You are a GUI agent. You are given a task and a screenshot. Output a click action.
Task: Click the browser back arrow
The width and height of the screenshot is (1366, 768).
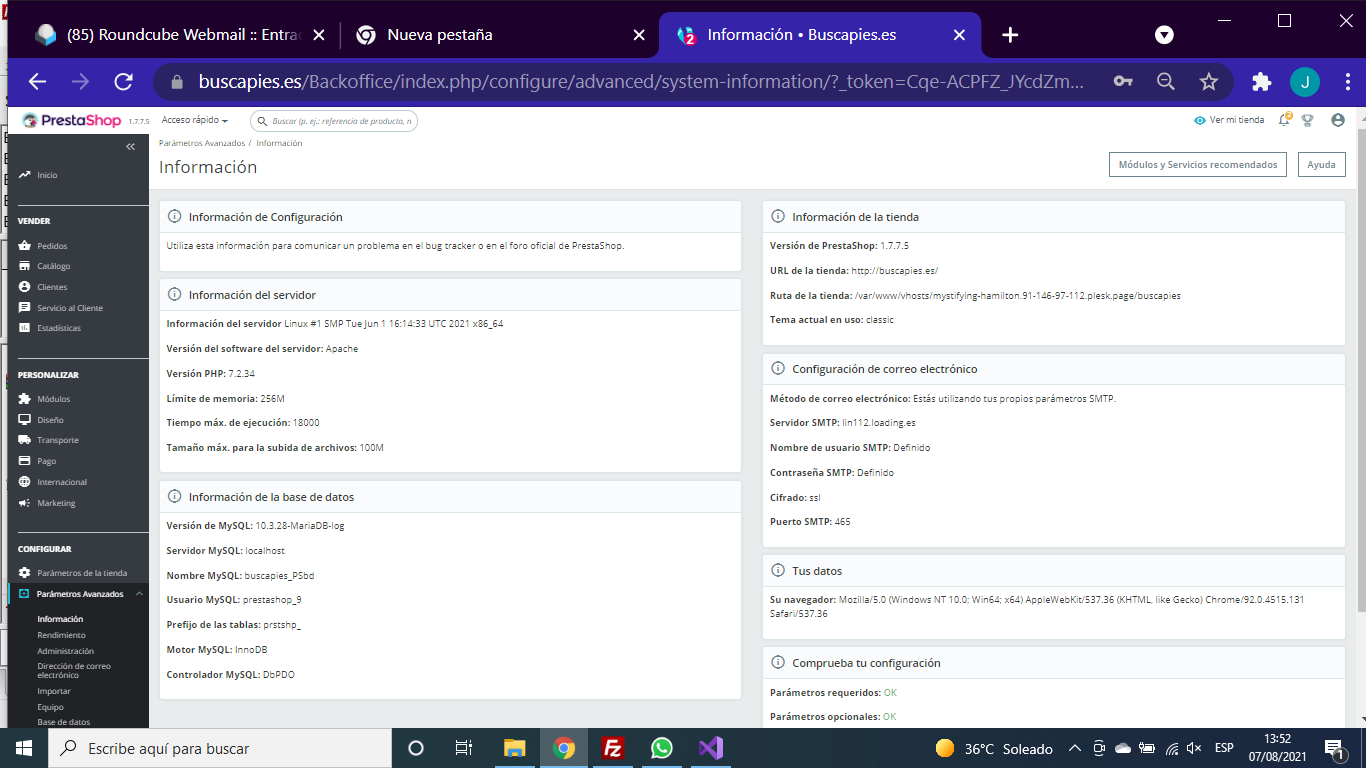pyautogui.click(x=37, y=82)
